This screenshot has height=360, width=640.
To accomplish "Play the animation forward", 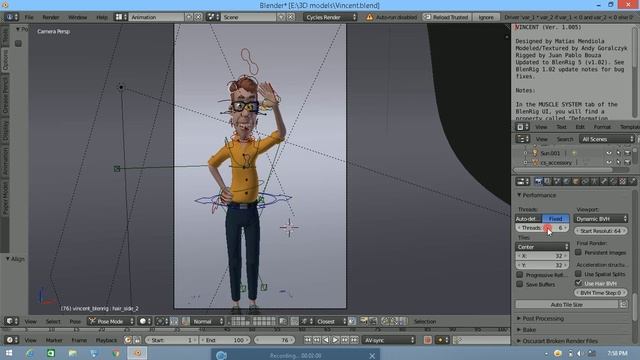I will pos(336,340).
